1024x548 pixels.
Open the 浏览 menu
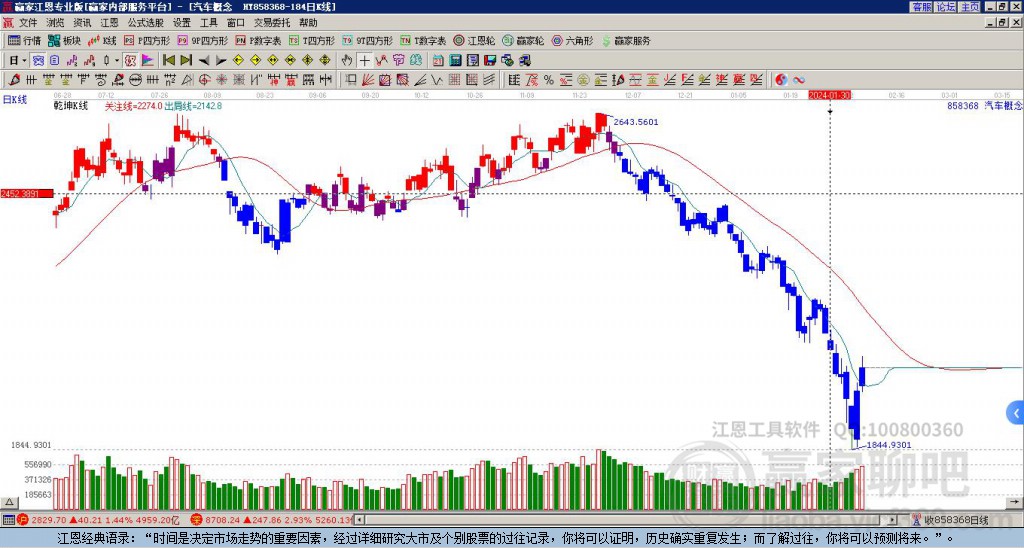pyautogui.click(x=56, y=23)
